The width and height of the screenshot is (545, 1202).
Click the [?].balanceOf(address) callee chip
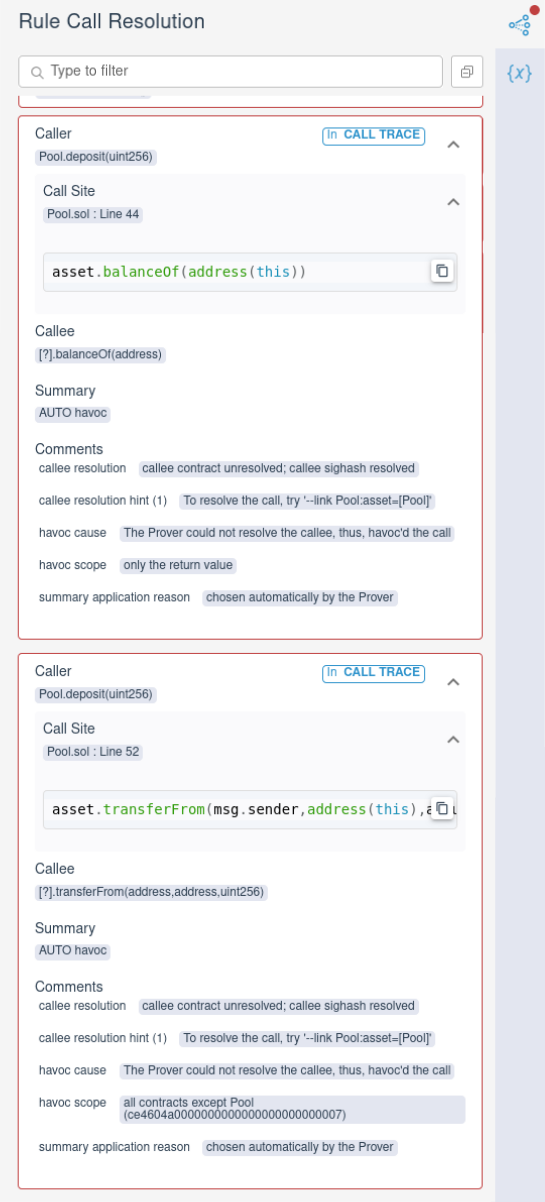[x=100, y=354]
